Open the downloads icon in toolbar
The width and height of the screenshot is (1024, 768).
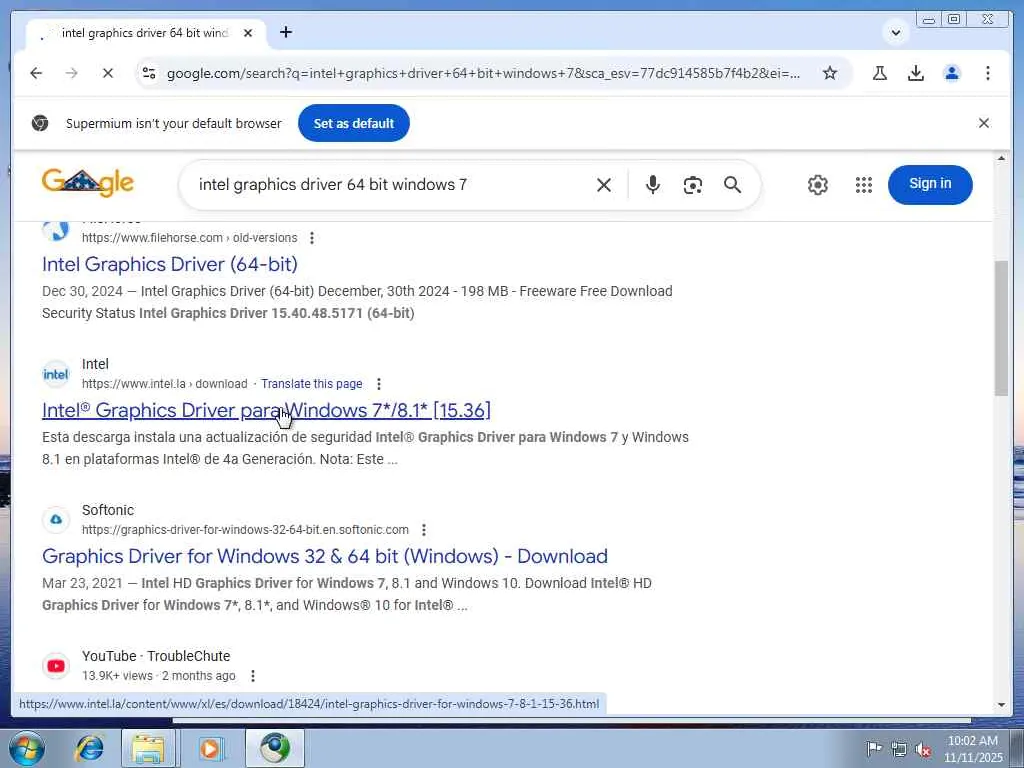(x=916, y=73)
